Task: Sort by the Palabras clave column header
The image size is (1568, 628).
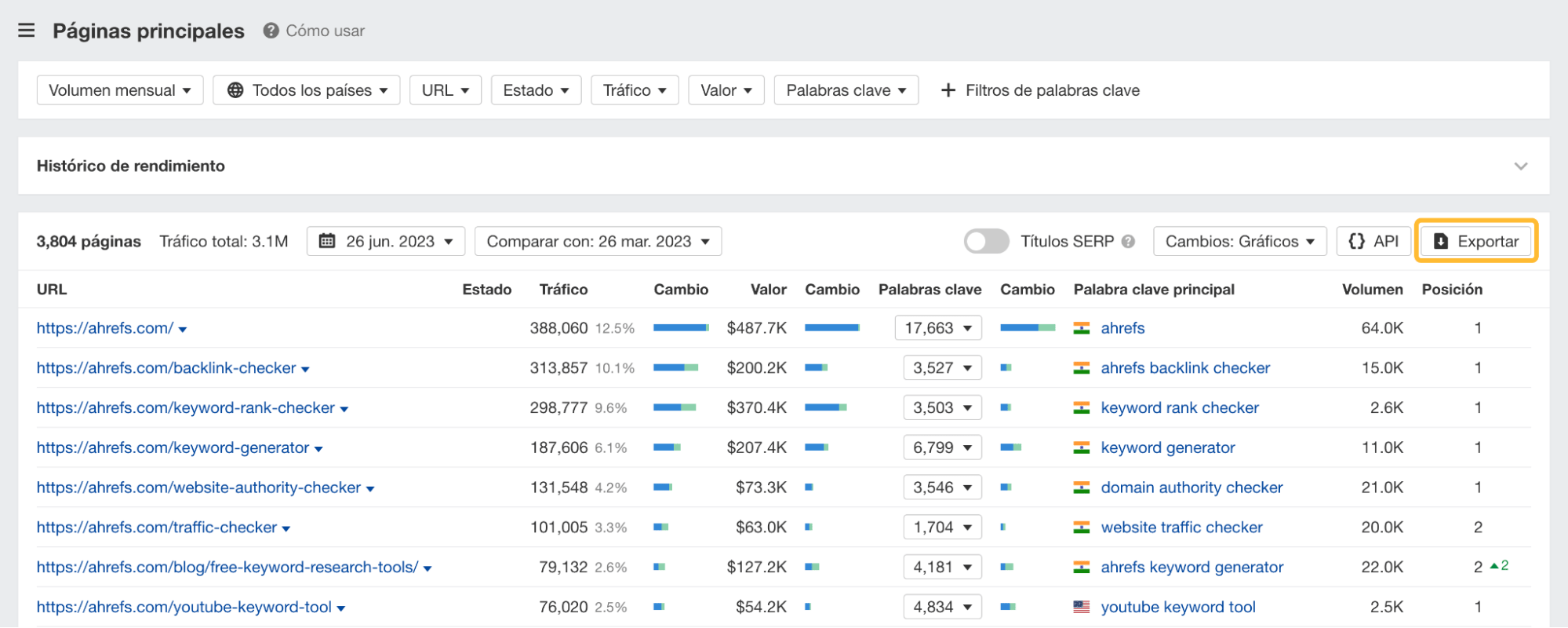Action: click(x=930, y=290)
